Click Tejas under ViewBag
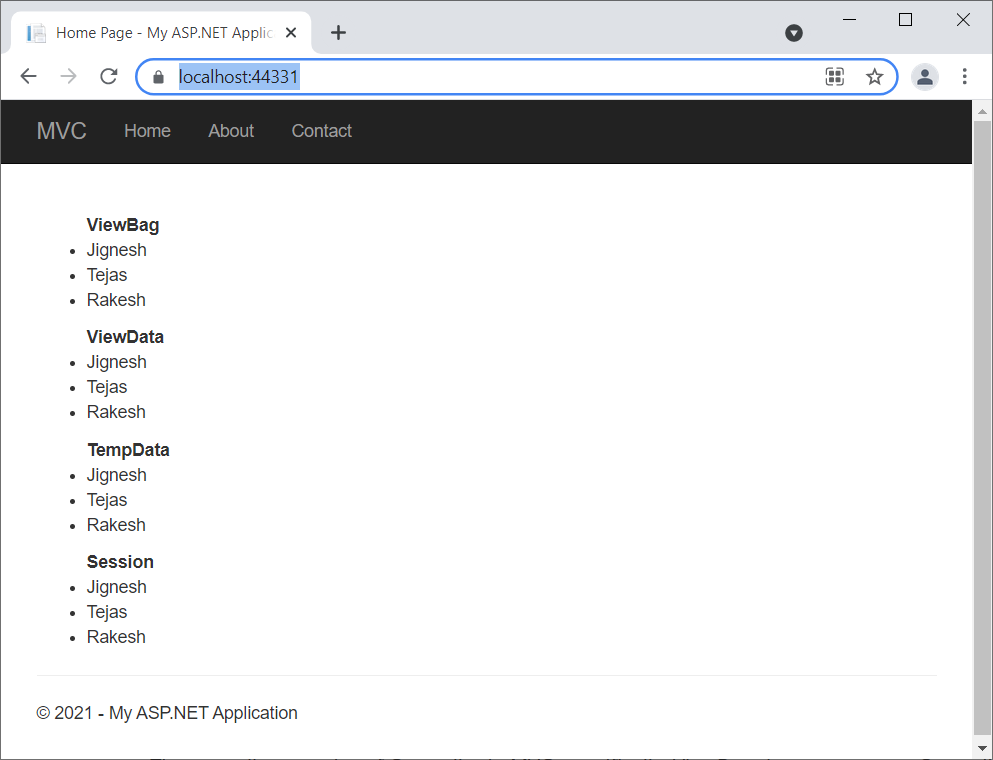 pos(107,275)
